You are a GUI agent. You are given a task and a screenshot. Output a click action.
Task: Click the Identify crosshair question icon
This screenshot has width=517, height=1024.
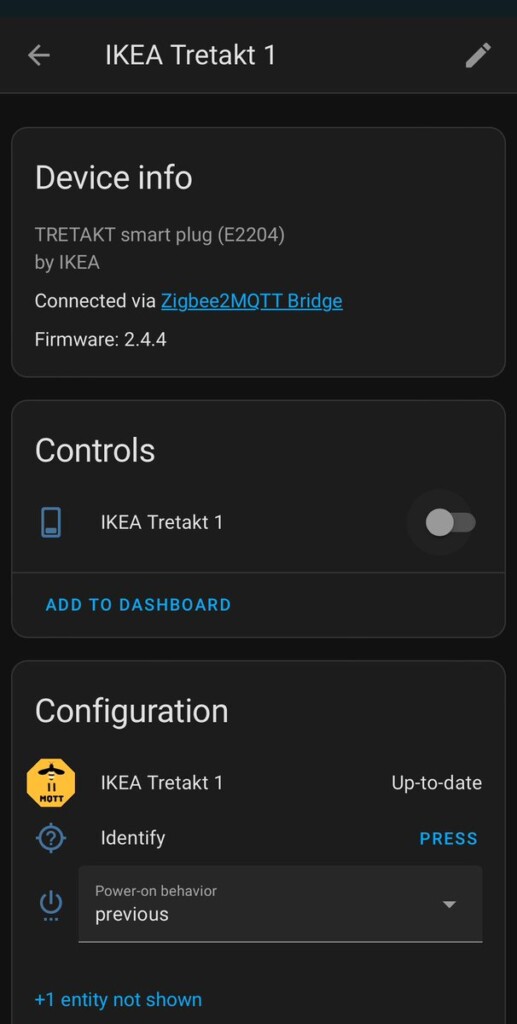click(51, 838)
